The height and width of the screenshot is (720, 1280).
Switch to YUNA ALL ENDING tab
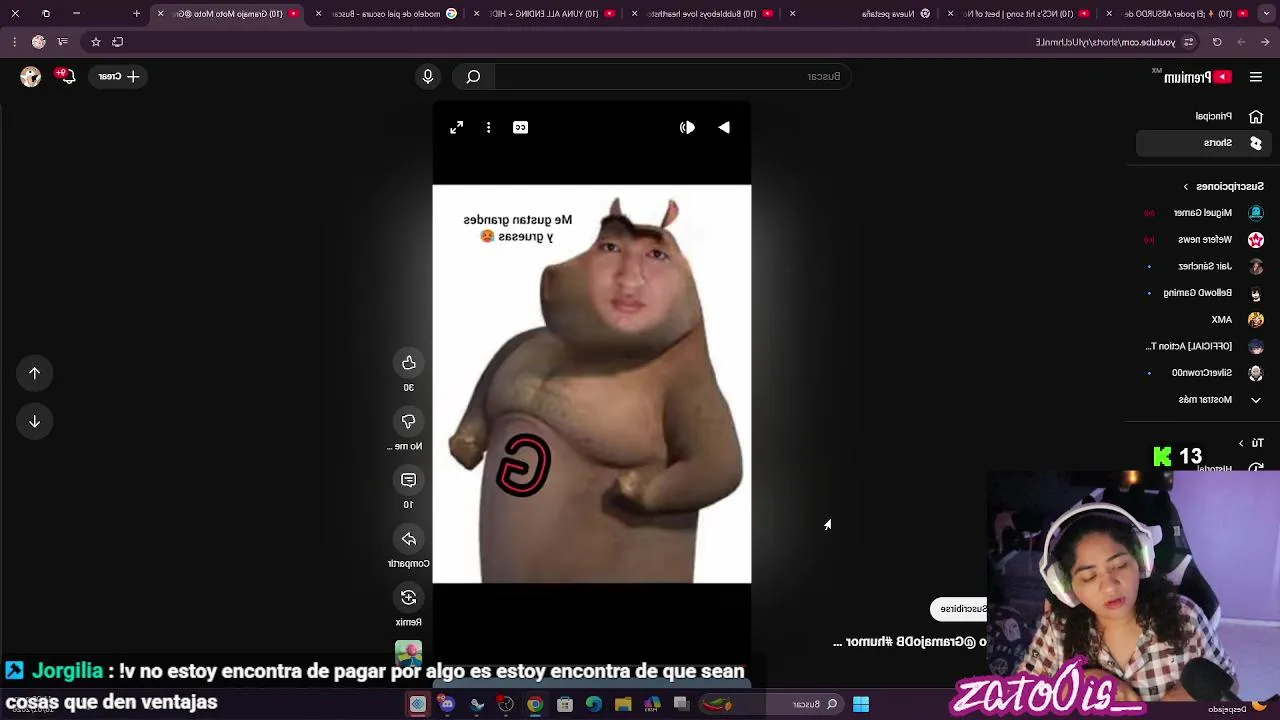pos(545,13)
